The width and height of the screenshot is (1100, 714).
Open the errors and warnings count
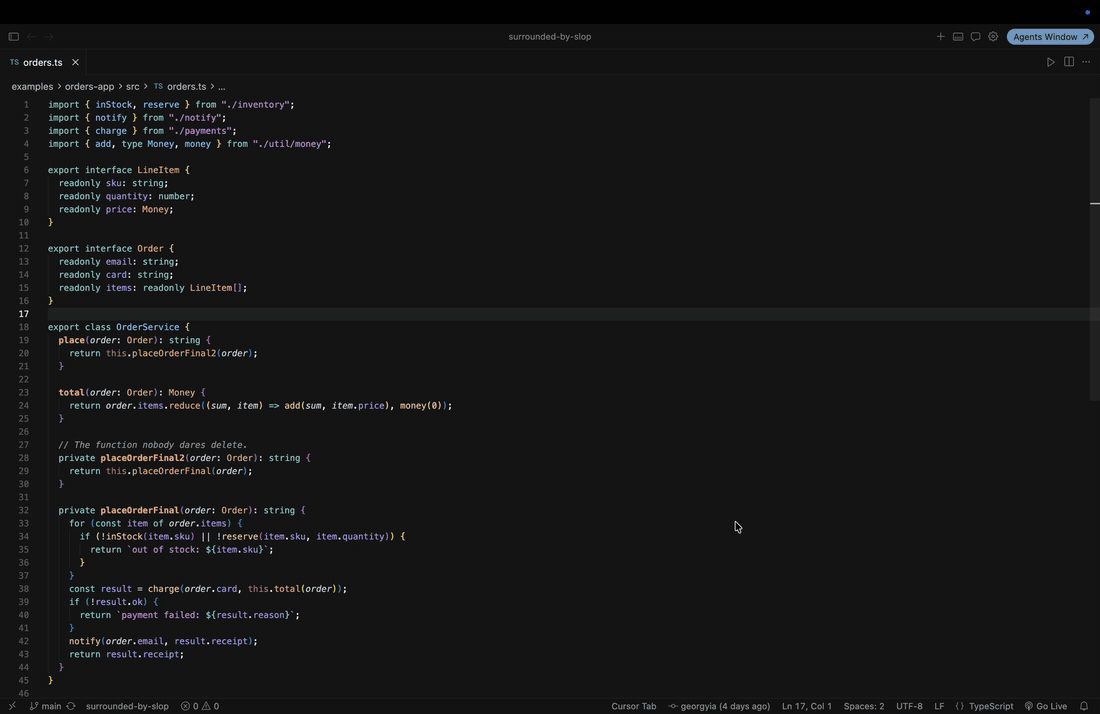coord(200,706)
